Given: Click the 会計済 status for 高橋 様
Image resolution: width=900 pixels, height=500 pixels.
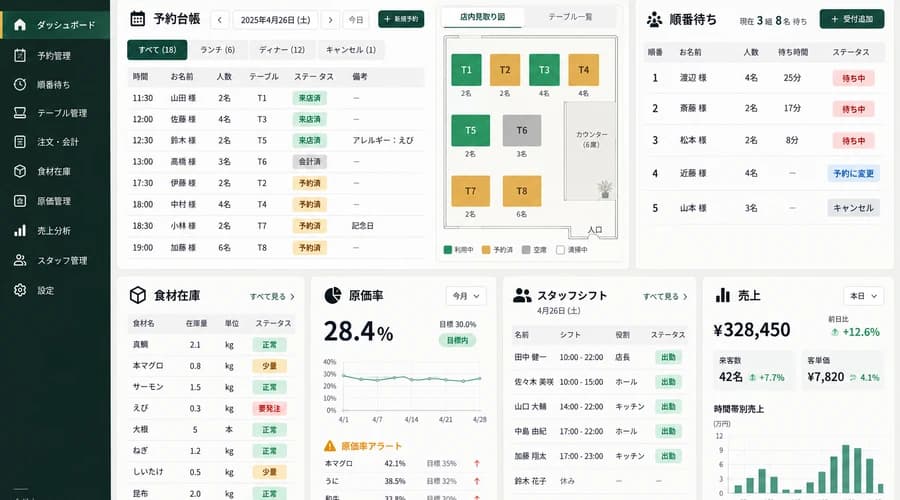Looking at the screenshot, I should click(x=309, y=162).
